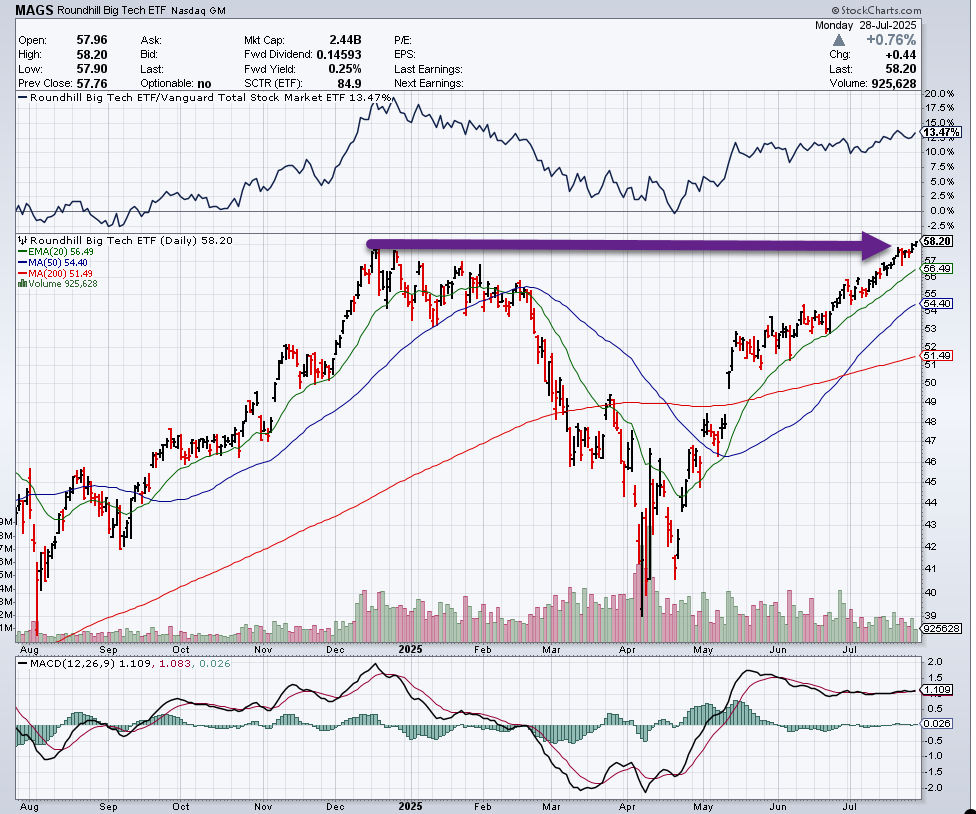976x814 pixels.
Task: Click the volume bars icon in the legend
Action: coord(22,284)
